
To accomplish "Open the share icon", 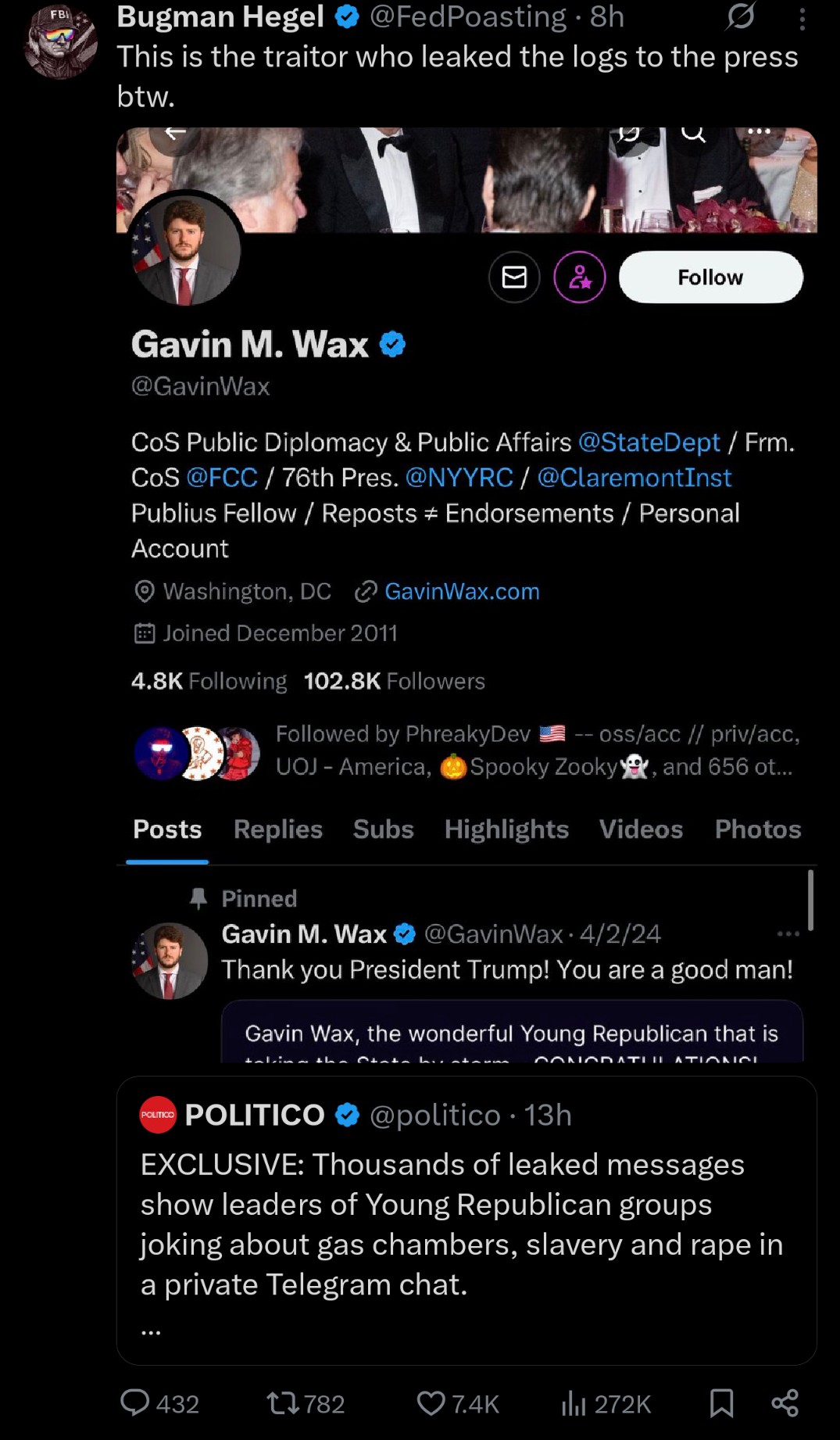I will [785, 1403].
